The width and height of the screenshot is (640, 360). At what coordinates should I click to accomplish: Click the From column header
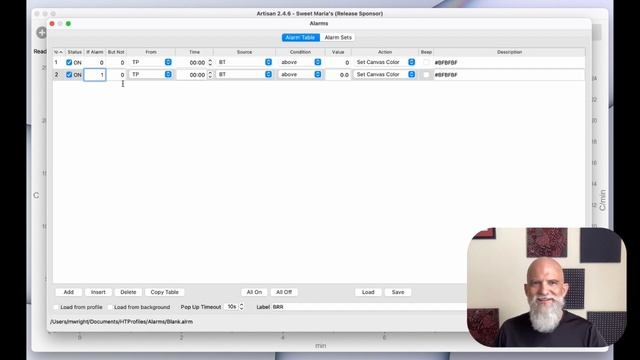coord(151,52)
